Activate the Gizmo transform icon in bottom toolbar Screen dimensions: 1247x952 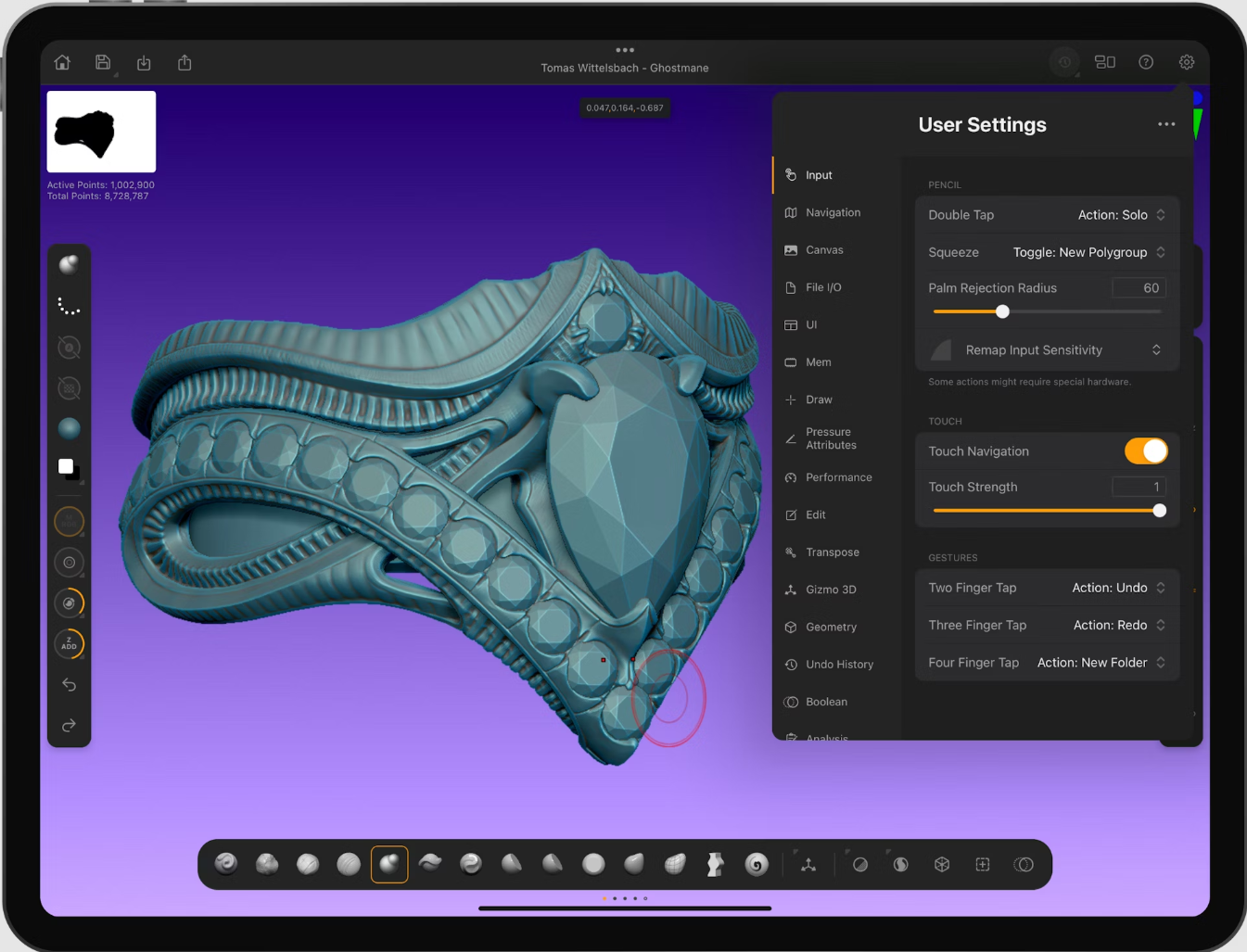point(808,864)
